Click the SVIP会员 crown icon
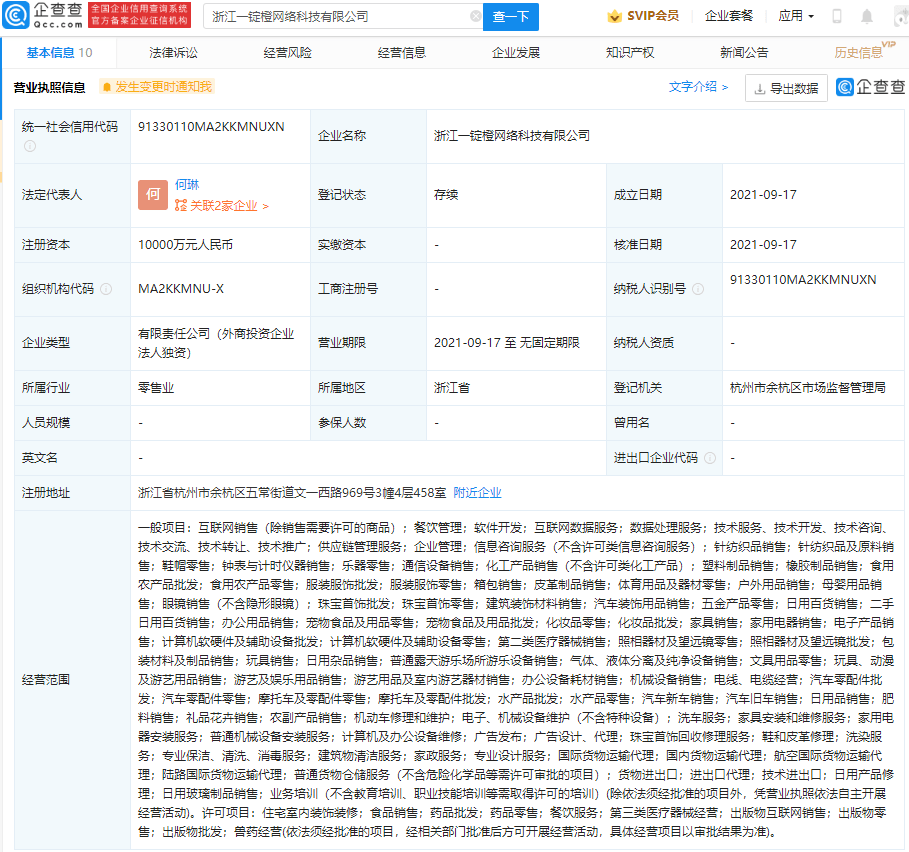The height and width of the screenshot is (852, 909). coord(613,15)
